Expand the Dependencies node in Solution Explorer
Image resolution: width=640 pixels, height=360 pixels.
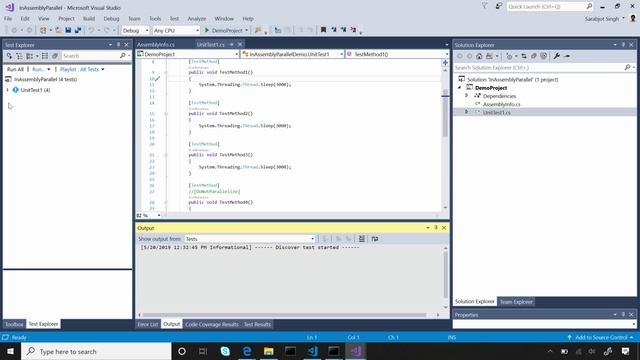[x=467, y=96]
